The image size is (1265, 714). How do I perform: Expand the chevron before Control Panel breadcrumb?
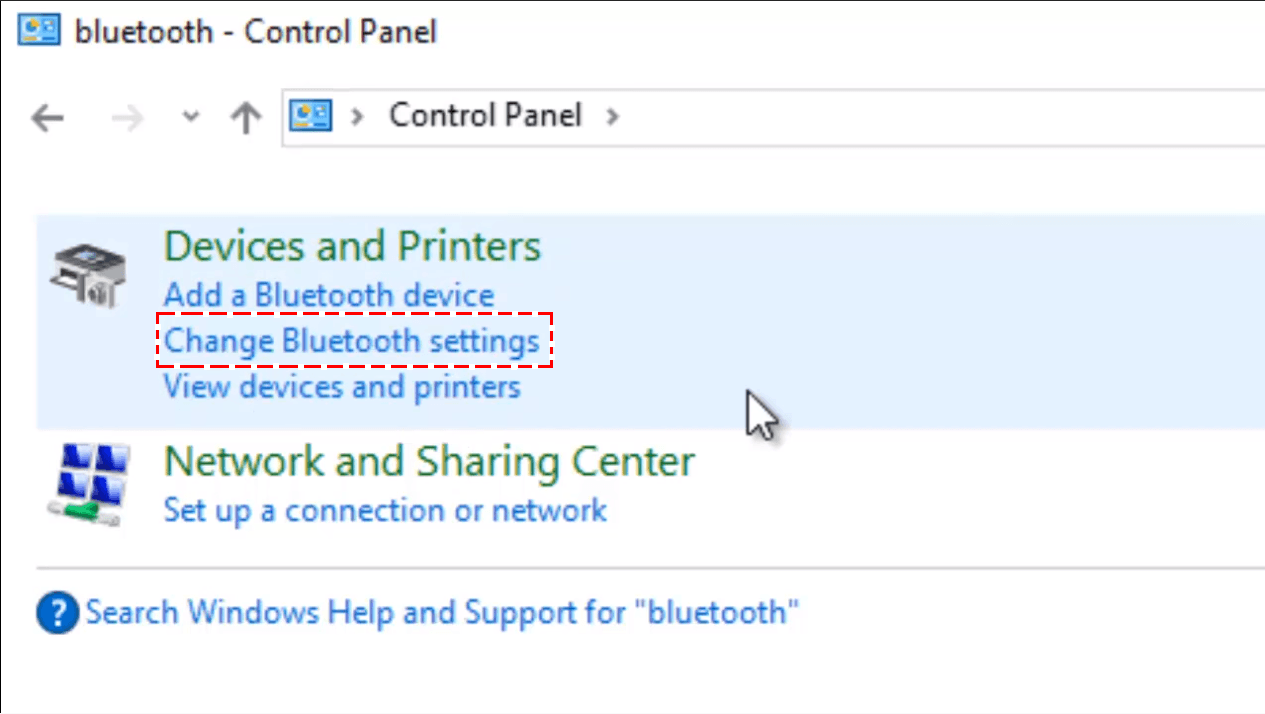coord(357,117)
